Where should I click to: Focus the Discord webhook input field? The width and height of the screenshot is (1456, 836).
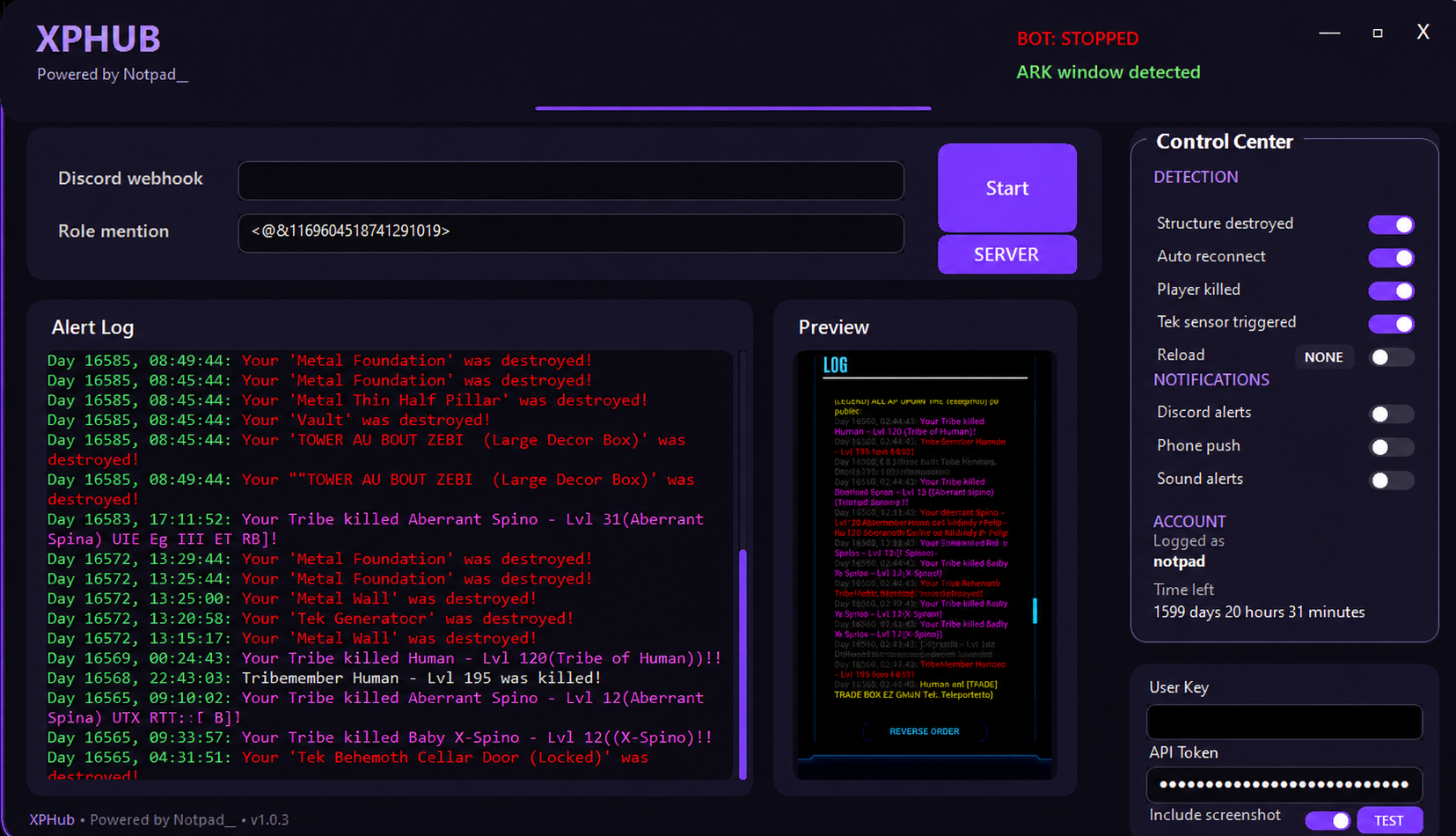tap(571, 180)
